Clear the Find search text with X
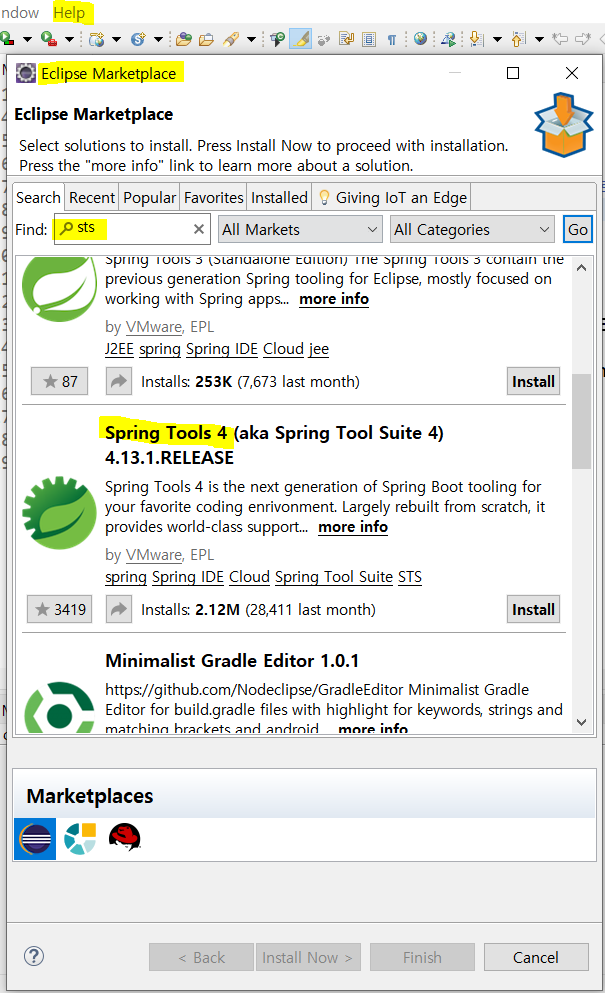This screenshot has width=605, height=993. pos(199,229)
